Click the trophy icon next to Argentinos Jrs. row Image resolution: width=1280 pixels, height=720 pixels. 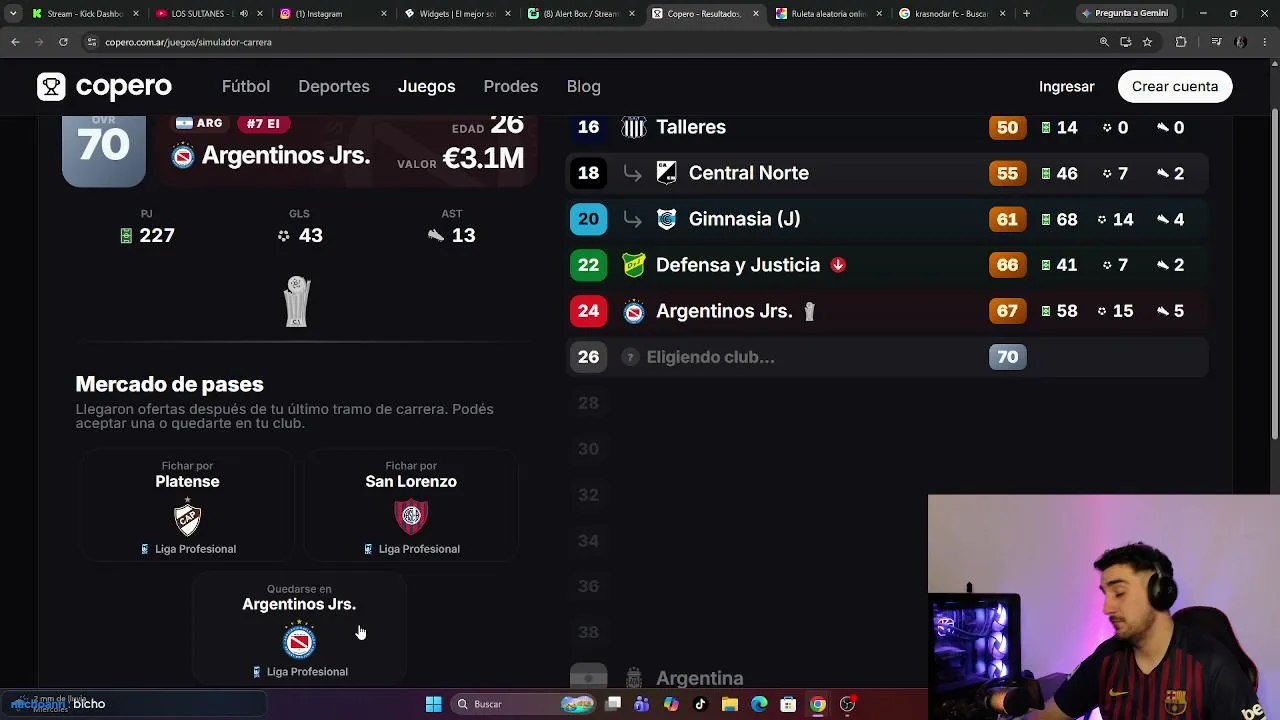[810, 311]
